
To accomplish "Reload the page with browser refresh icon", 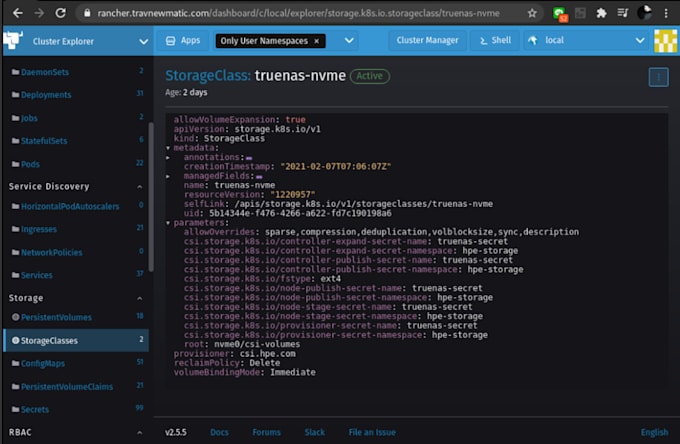I will pyautogui.click(x=62, y=13).
